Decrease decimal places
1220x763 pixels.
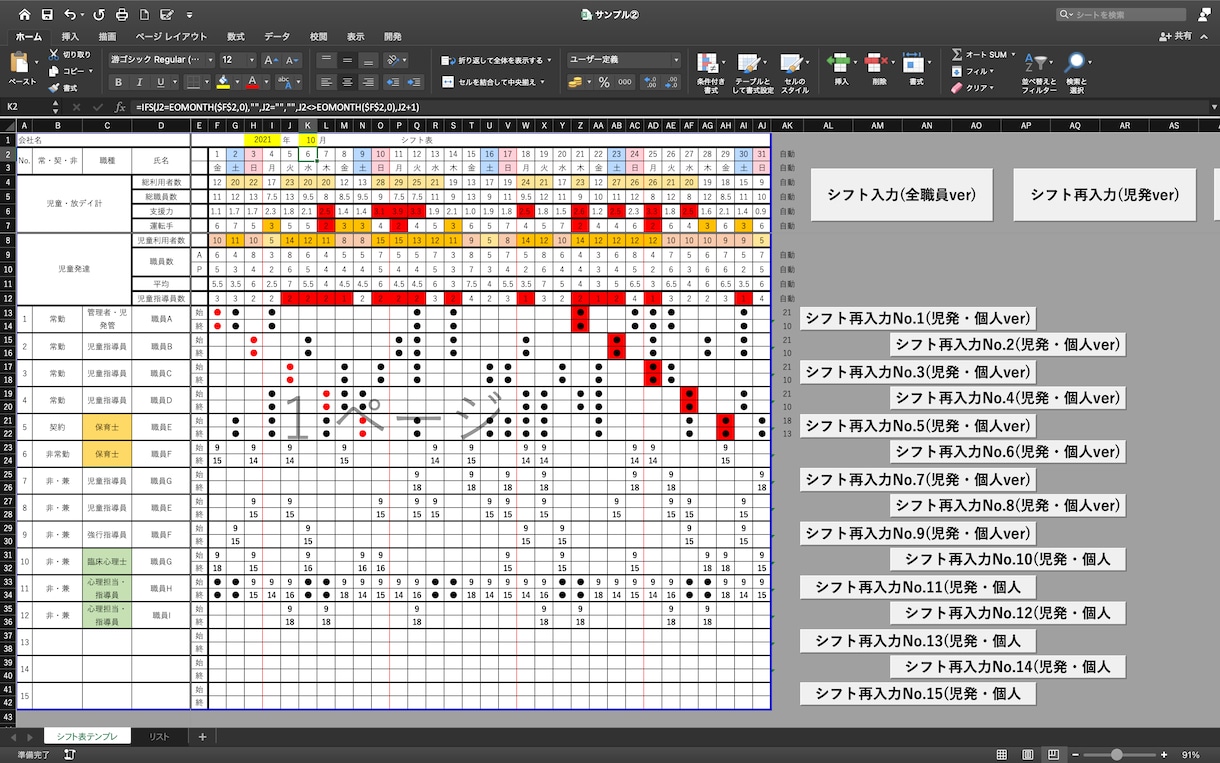pos(673,83)
